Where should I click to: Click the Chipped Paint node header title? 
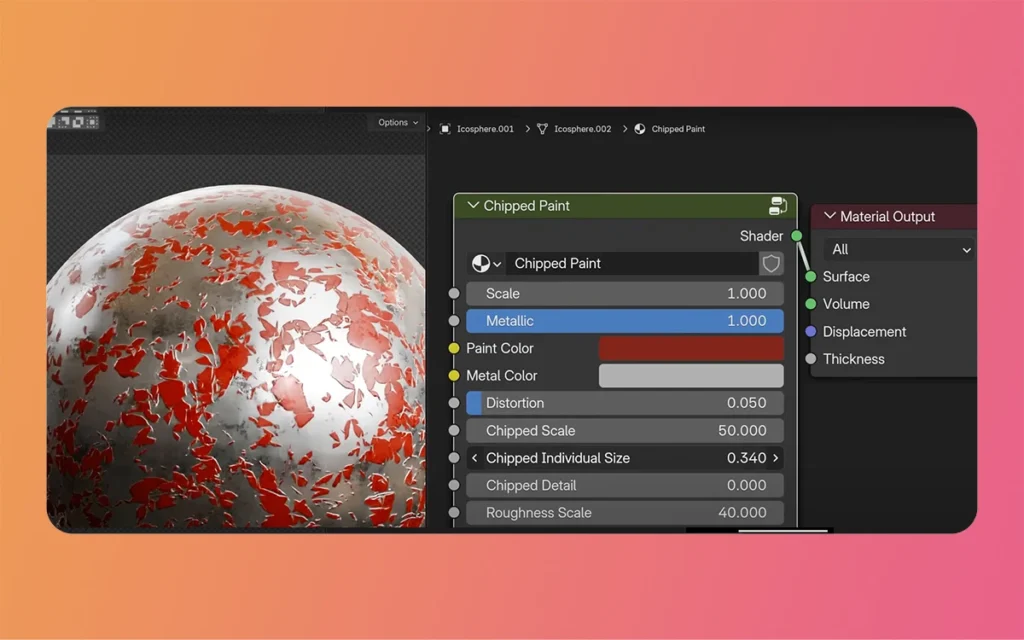click(x=526, y=206)
